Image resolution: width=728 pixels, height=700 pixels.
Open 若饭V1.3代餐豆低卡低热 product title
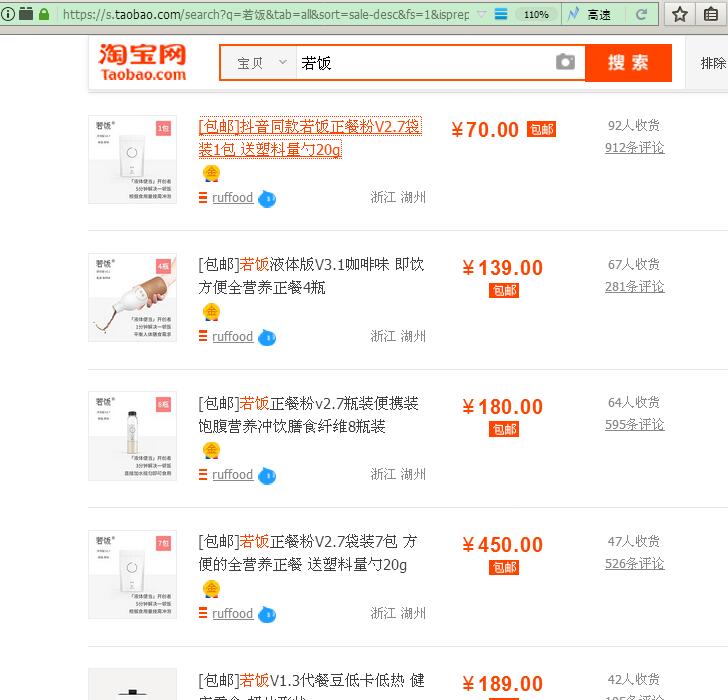(311, 686)
